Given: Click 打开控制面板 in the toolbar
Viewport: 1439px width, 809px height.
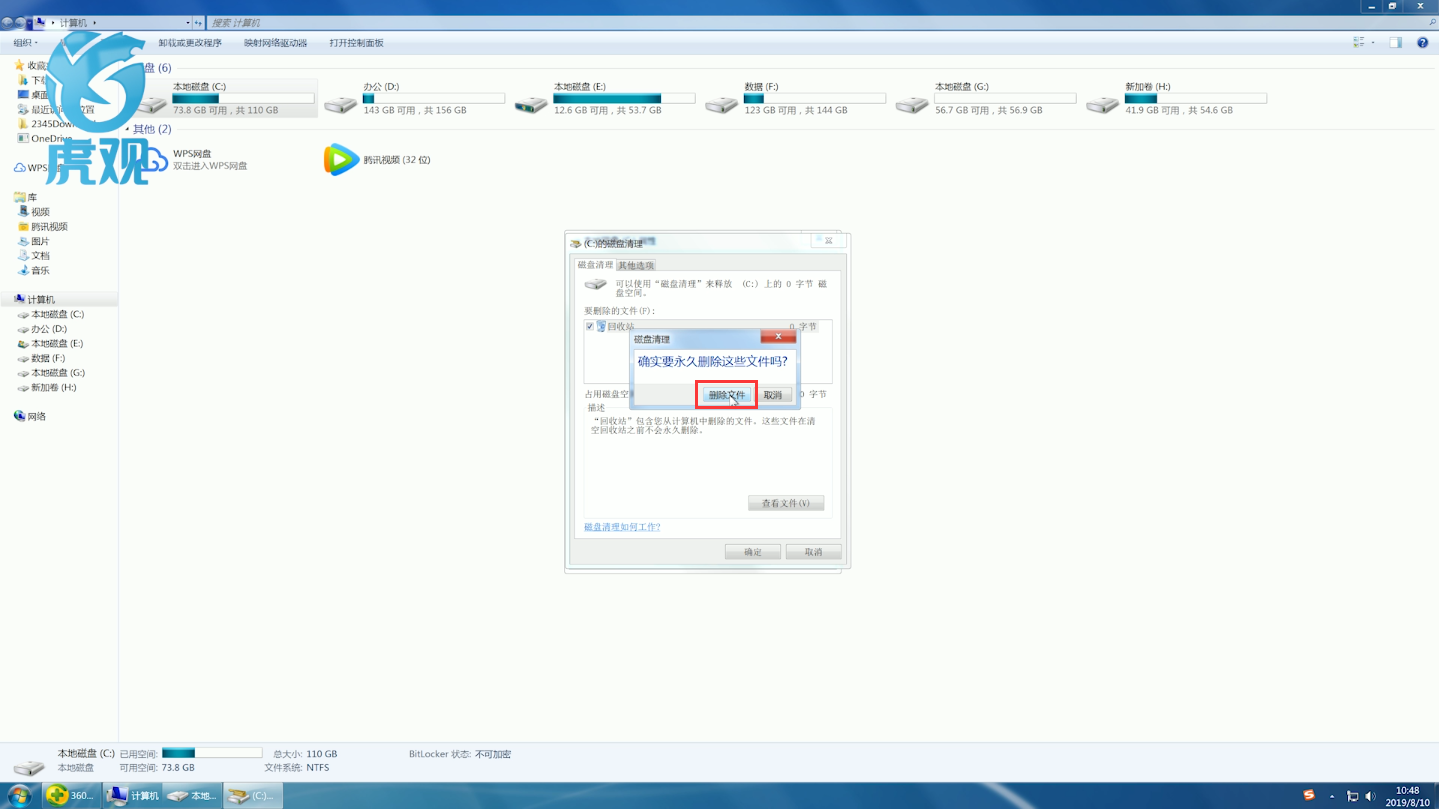Looking at the screenshot, I should tap(357, 43).
